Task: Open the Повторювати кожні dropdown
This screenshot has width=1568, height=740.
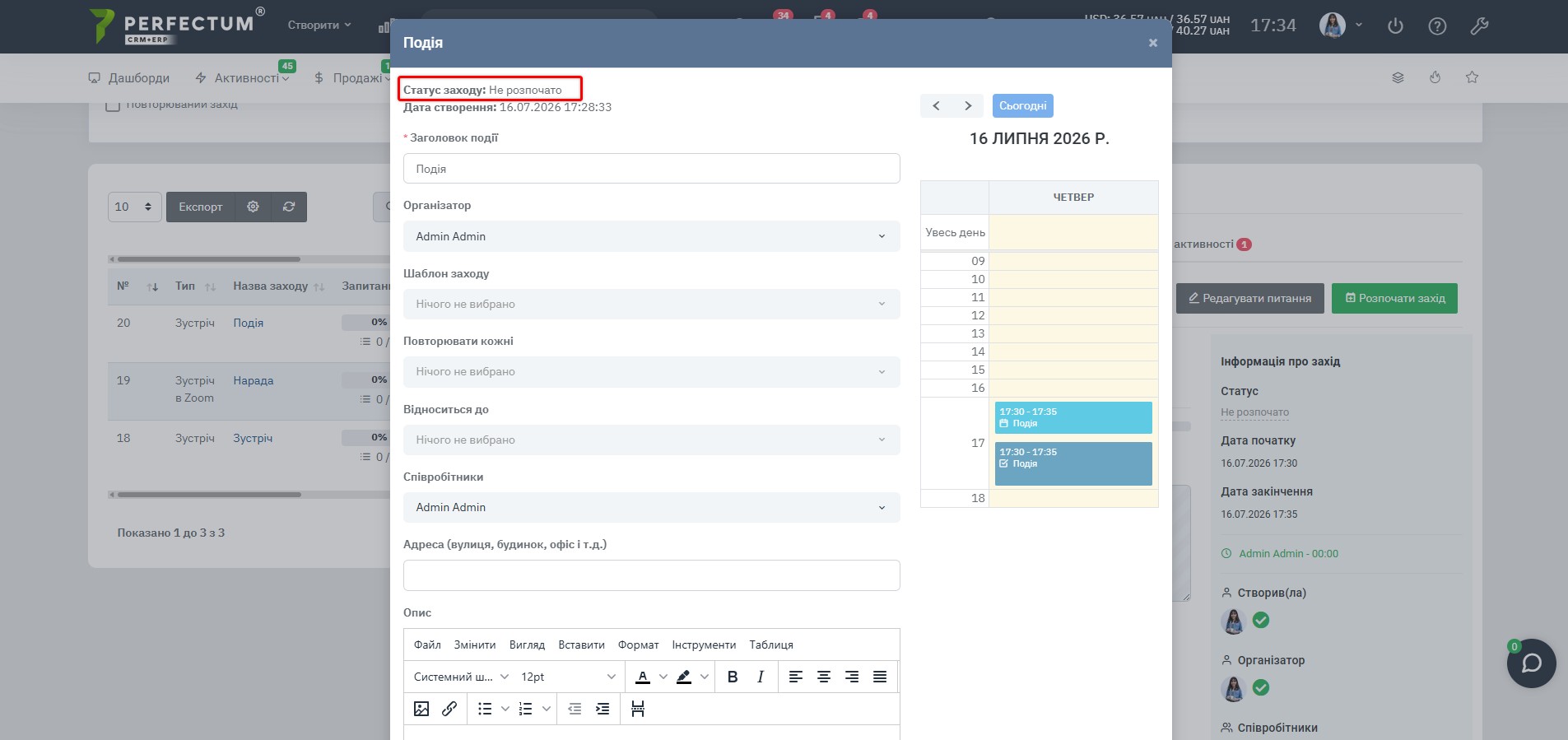Action: pyautogui.click(x=652, y=372)
